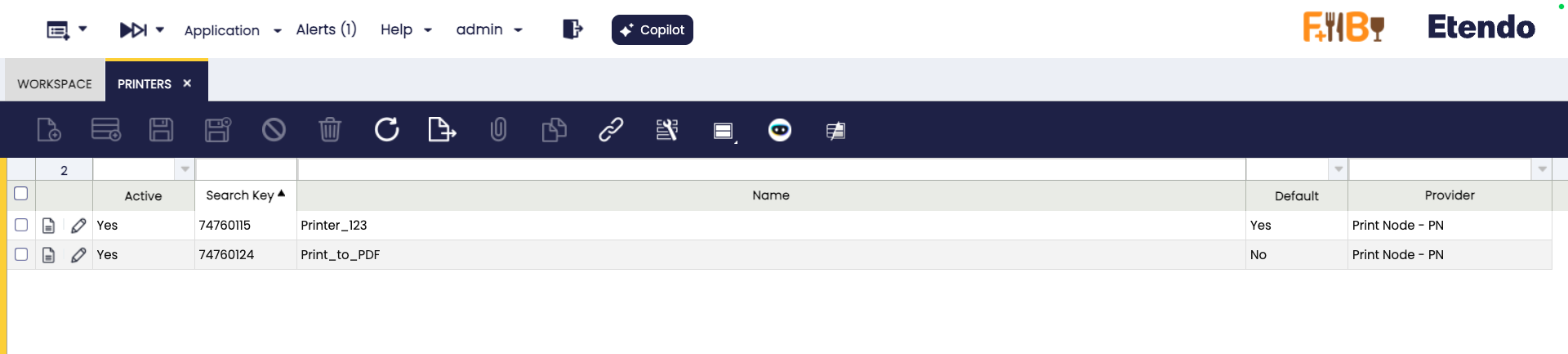Check the select-all rows checkbox
This screenshot has width=1568, height=354.
coord(21,194)
